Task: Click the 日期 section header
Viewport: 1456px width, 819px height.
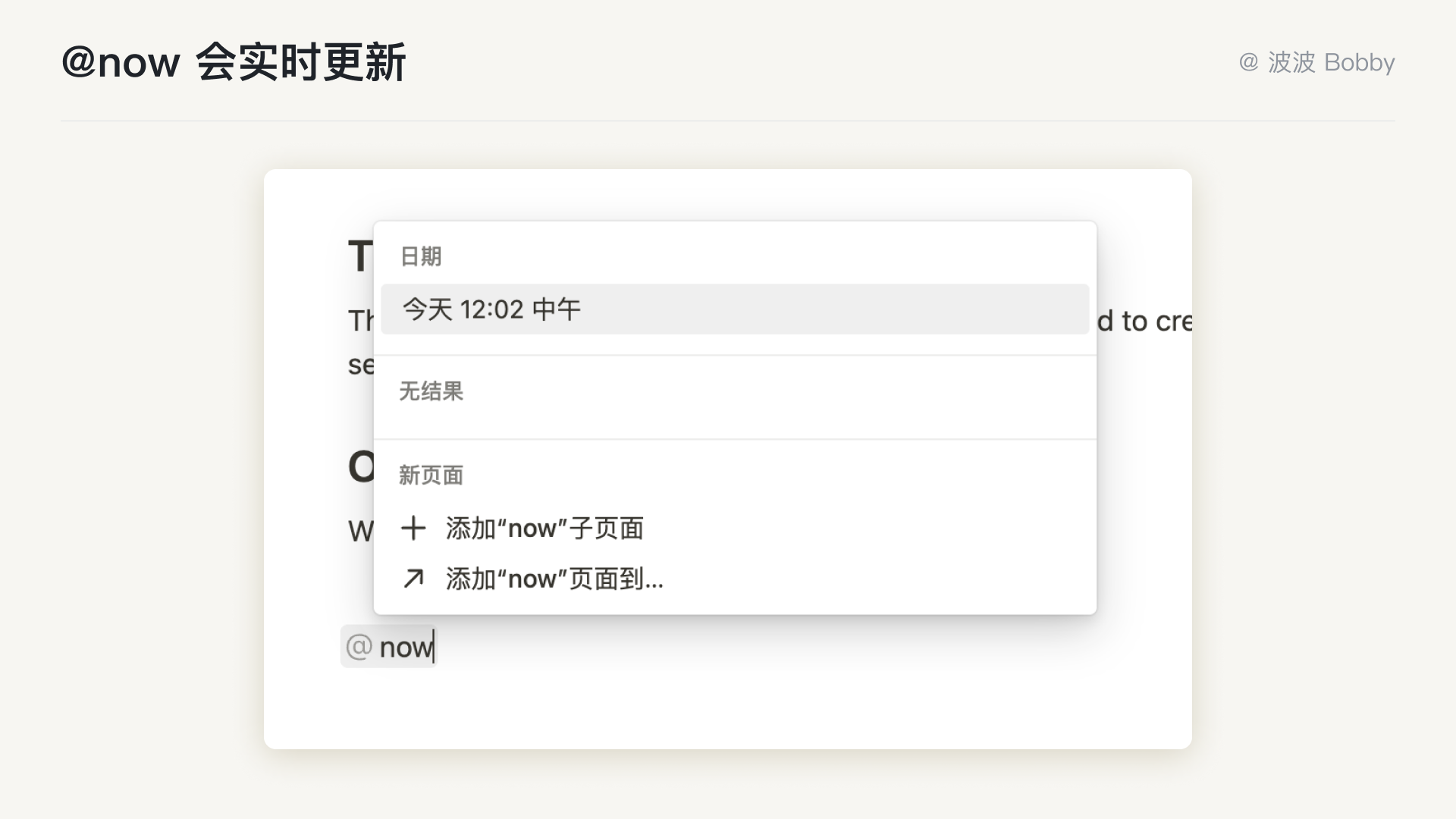Action: (x=420, y=256)
